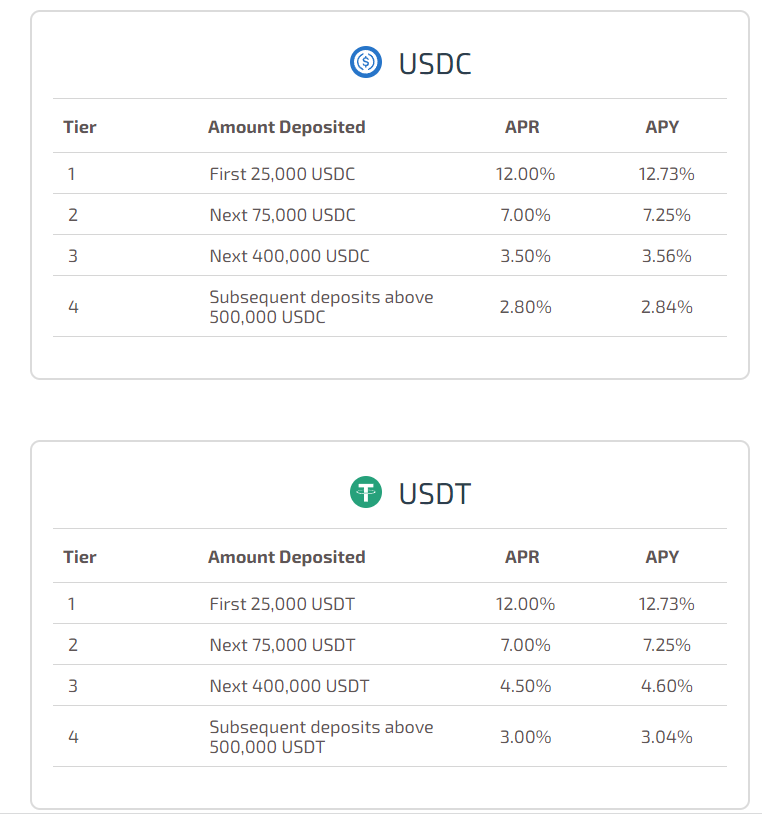Select 'Next 75,000 USDC' cell
Screen dimensions: 762x816
283,215
